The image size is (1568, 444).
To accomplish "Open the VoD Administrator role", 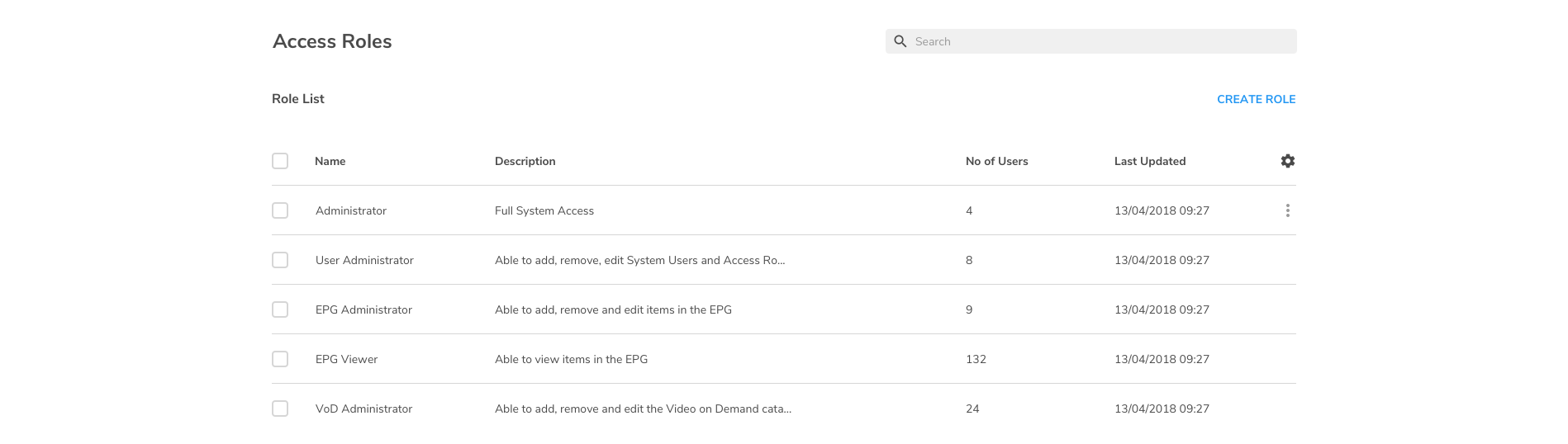I will (363, 409).
